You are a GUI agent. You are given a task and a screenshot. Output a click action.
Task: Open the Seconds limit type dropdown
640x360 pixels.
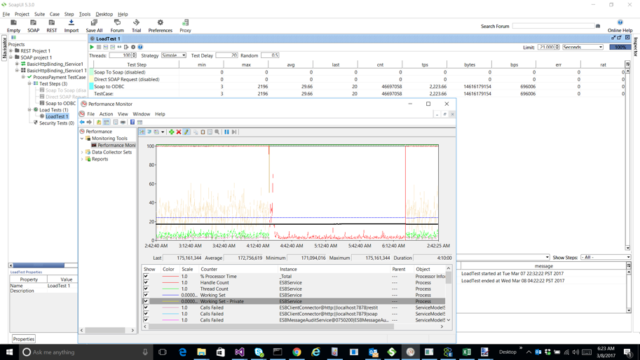(583, 47)
